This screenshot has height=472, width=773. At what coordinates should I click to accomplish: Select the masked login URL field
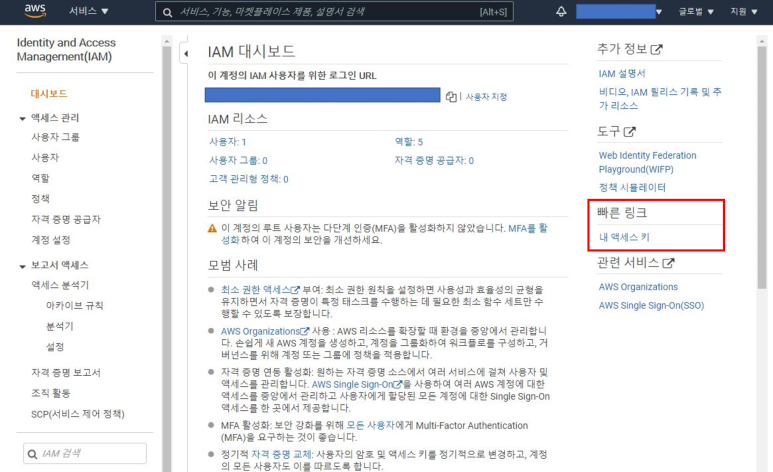point(322,95)
